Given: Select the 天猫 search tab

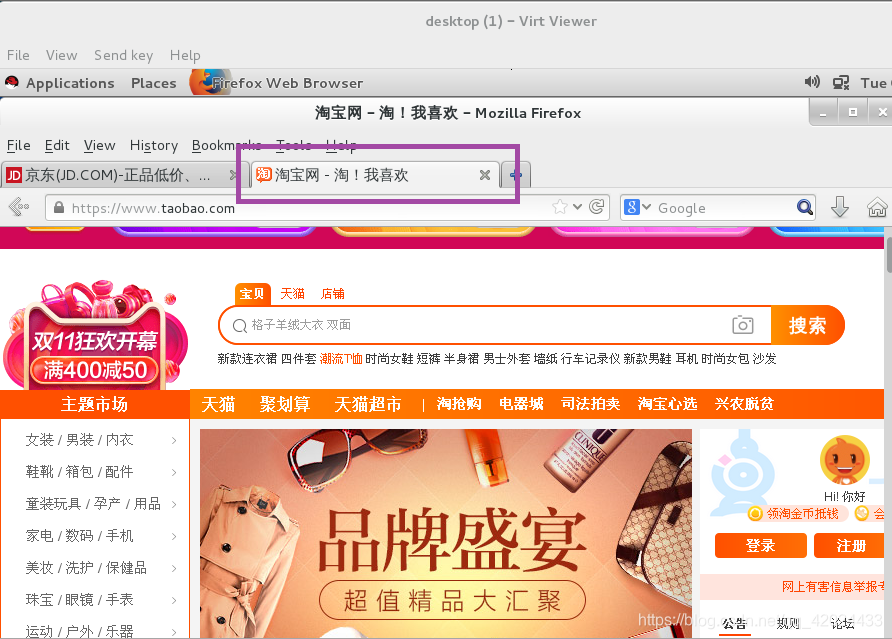Looking at the screenshot, I should (x=292, y=294).
